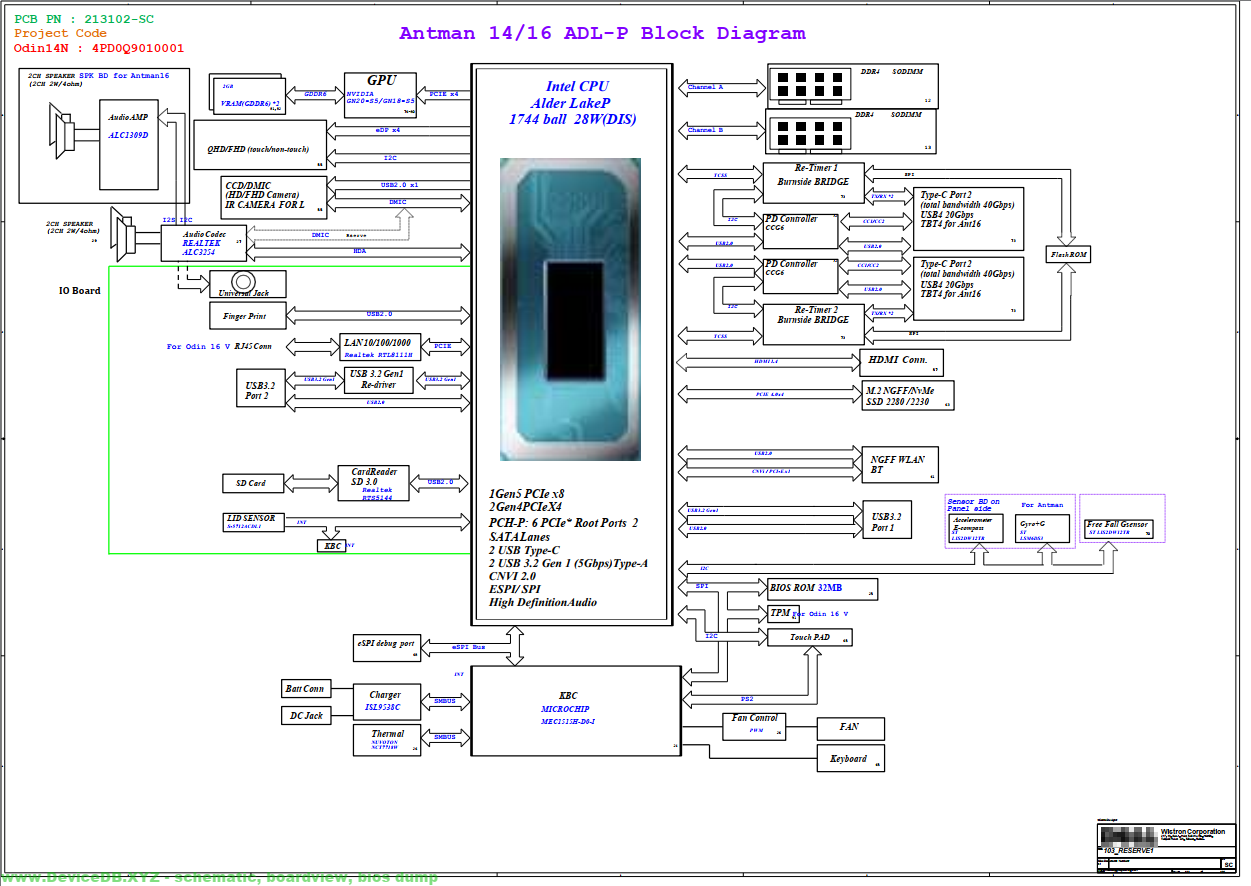Viewport: 1251px width, 886px height.
Task: Click the 'High Definition Audio' line in the CPU block
Action: [x=543, y=602]
